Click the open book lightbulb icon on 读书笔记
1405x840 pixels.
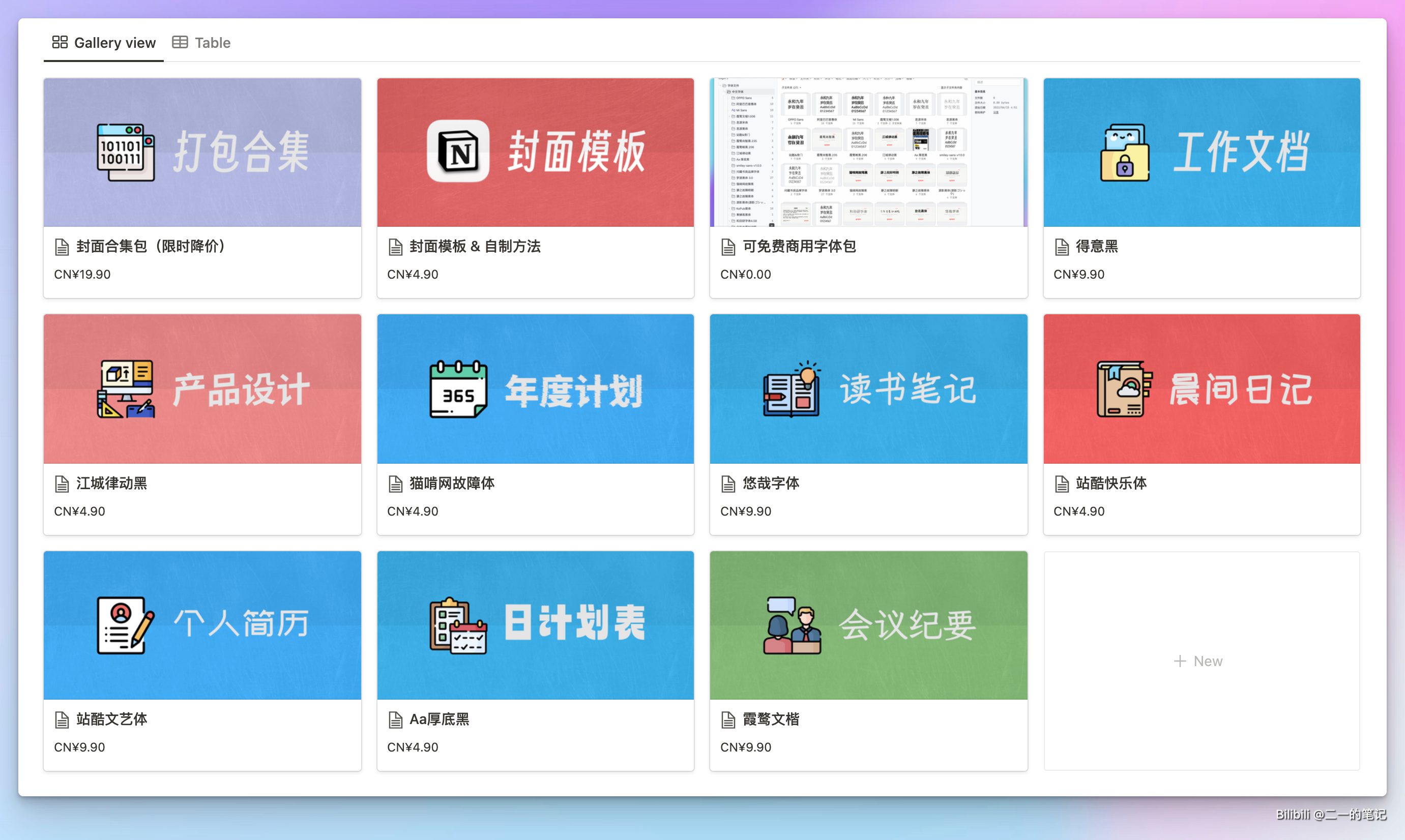pyautogui.click(x=792, y=389)
